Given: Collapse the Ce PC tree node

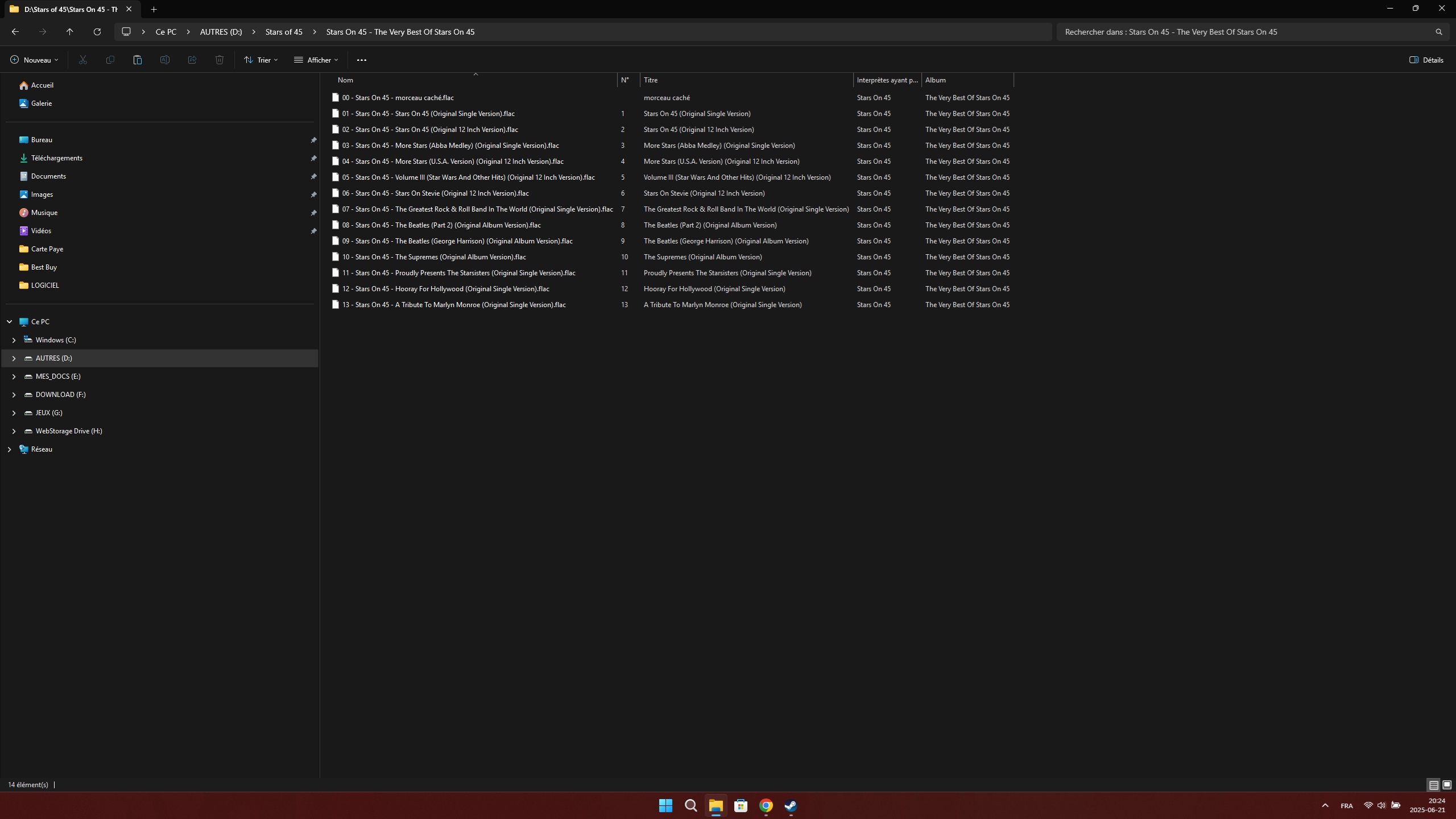Looking at the screenshot, I should pos(10,322).
